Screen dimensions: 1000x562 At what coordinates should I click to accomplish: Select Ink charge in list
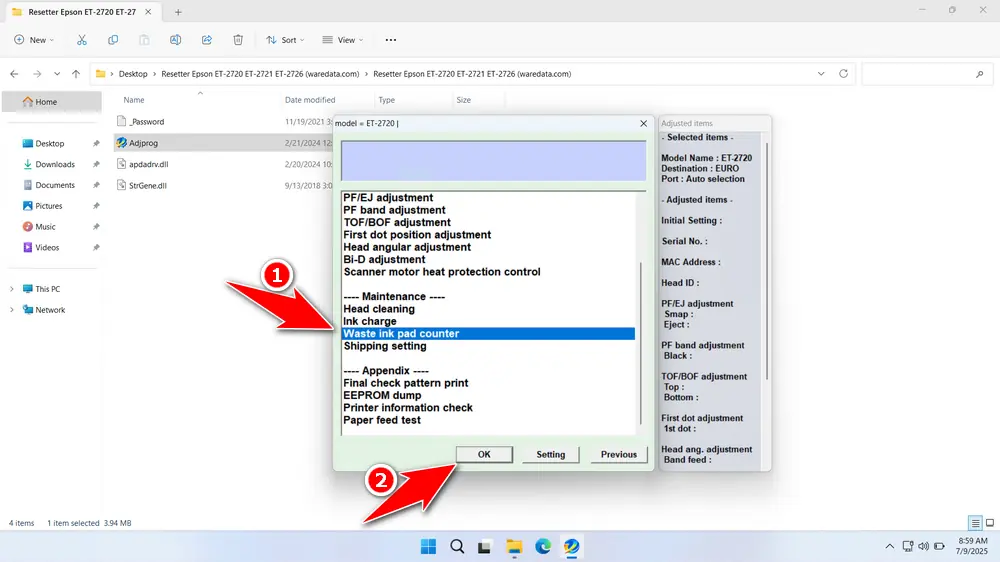pos(370,322)
